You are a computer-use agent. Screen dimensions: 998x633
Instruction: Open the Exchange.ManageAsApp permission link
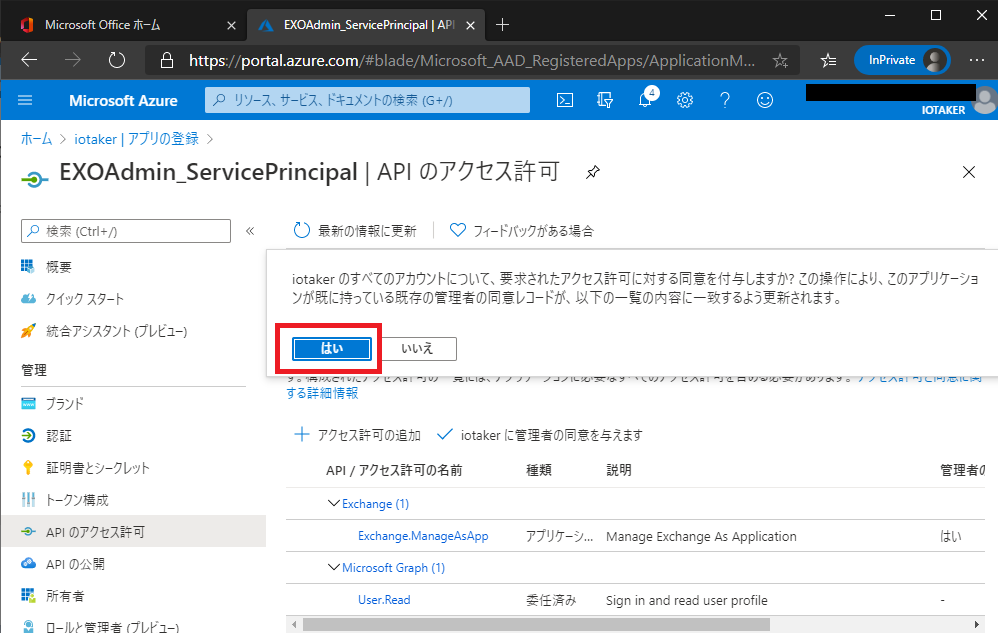tap(423, 536)
